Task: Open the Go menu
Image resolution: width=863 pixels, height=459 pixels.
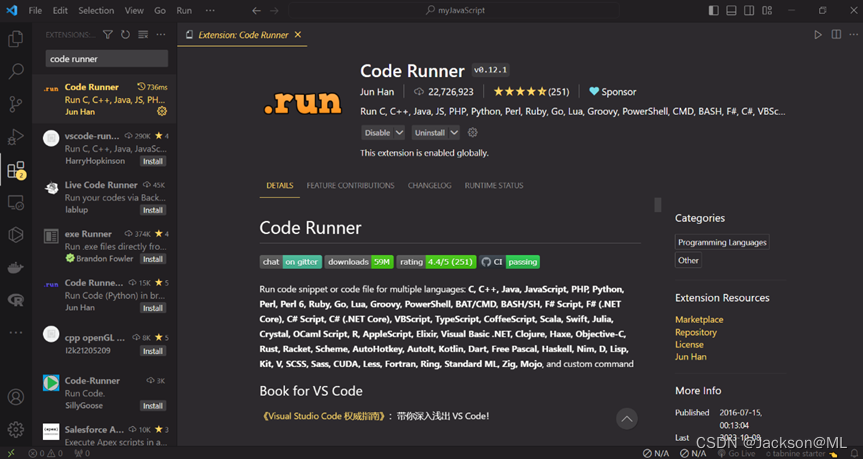Action: point(160,10)
